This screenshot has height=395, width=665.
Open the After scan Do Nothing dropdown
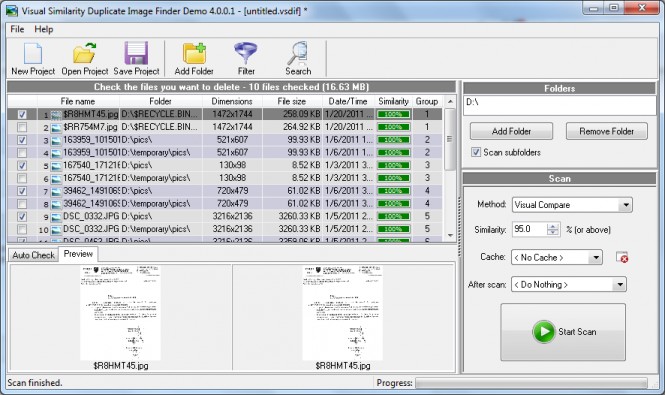click(x=620, y=284)
